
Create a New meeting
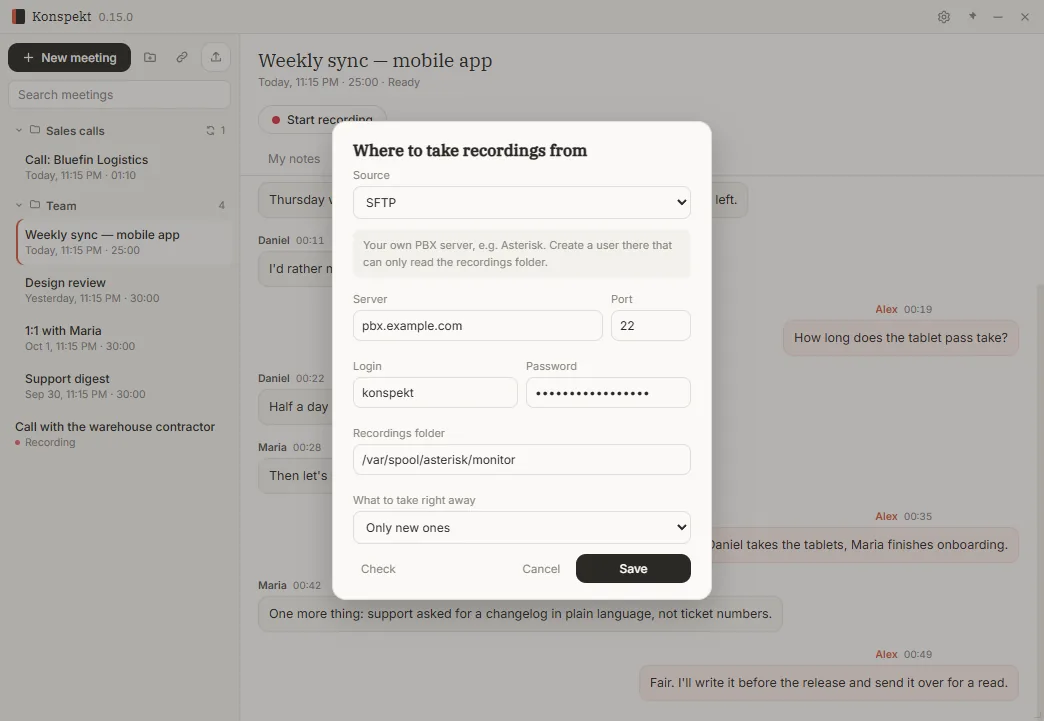(69, 58)
